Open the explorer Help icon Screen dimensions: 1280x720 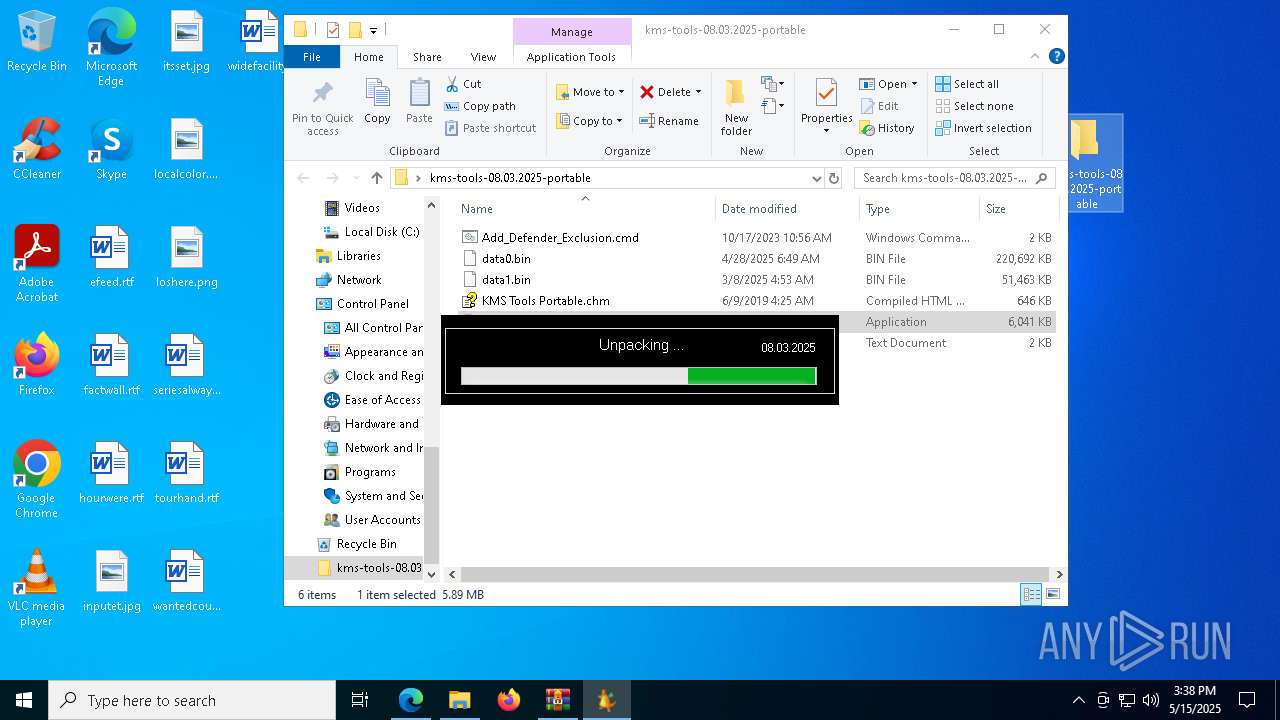[1056, 57]
